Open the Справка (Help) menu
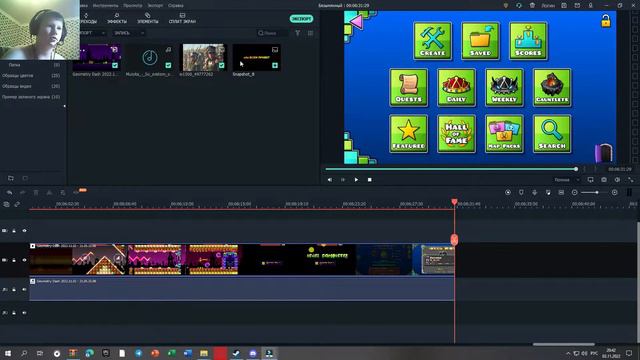 coord(176,6)
